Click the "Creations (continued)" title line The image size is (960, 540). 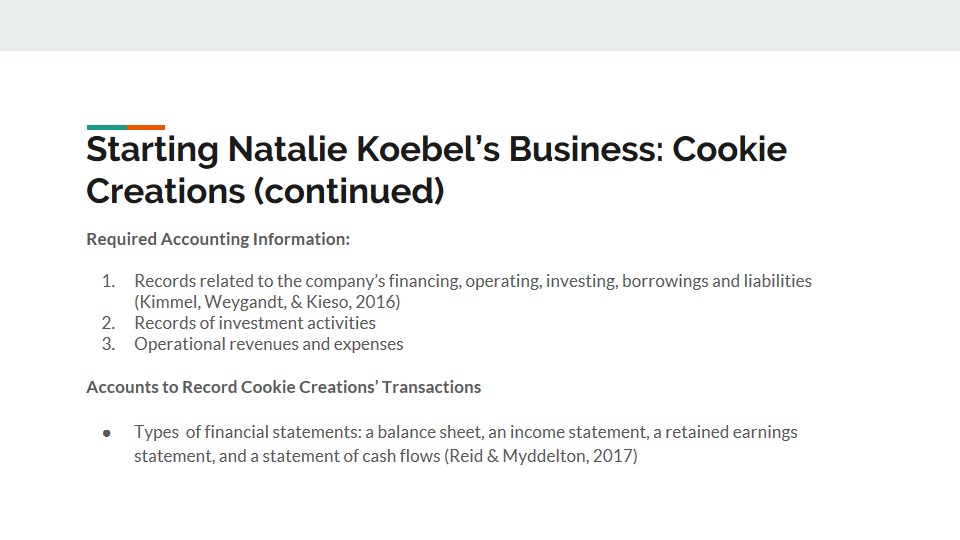[265, 191]
